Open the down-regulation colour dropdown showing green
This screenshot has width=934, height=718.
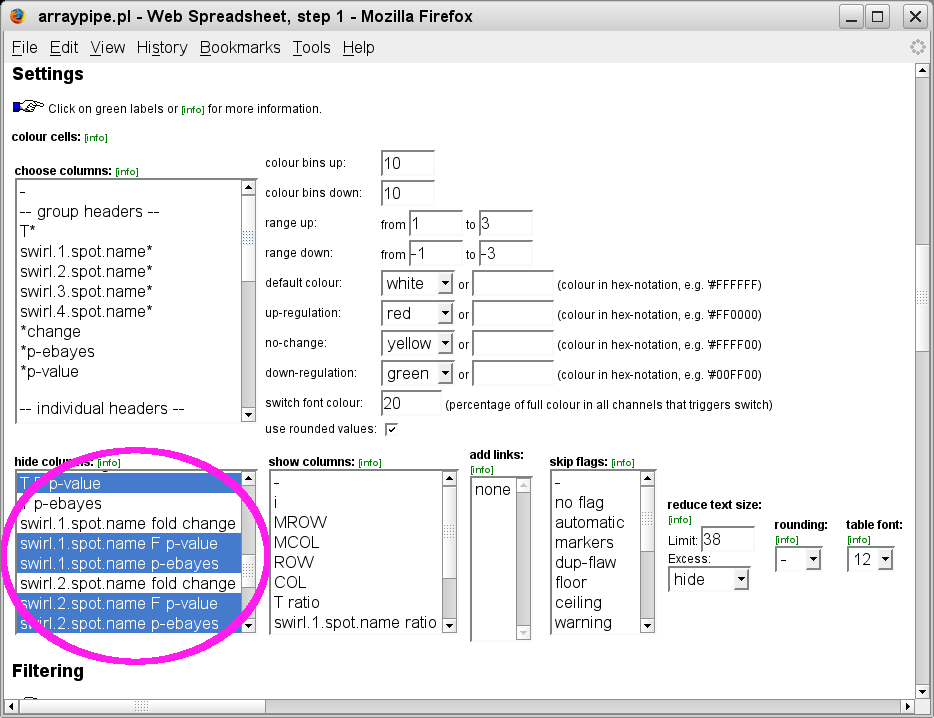417,374
